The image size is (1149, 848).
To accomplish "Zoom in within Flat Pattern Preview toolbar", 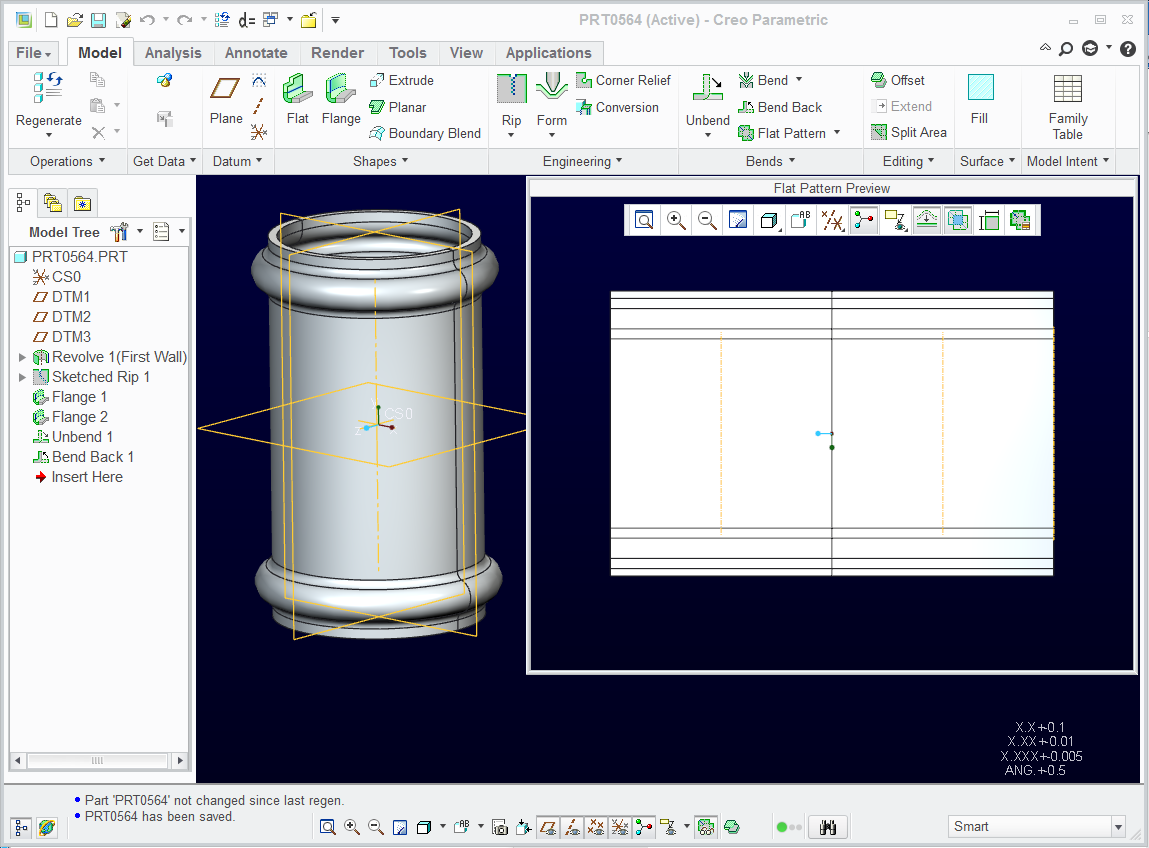I will tap(676, 220).
